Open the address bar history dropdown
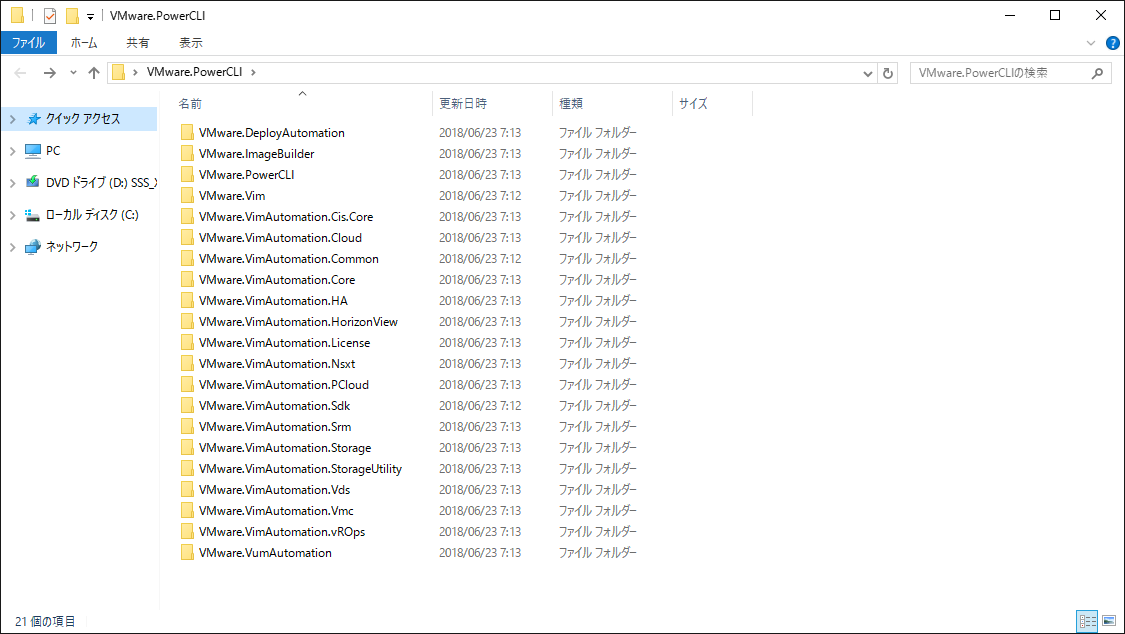The width and height of the screenshot is (1125, 634). 868,72
